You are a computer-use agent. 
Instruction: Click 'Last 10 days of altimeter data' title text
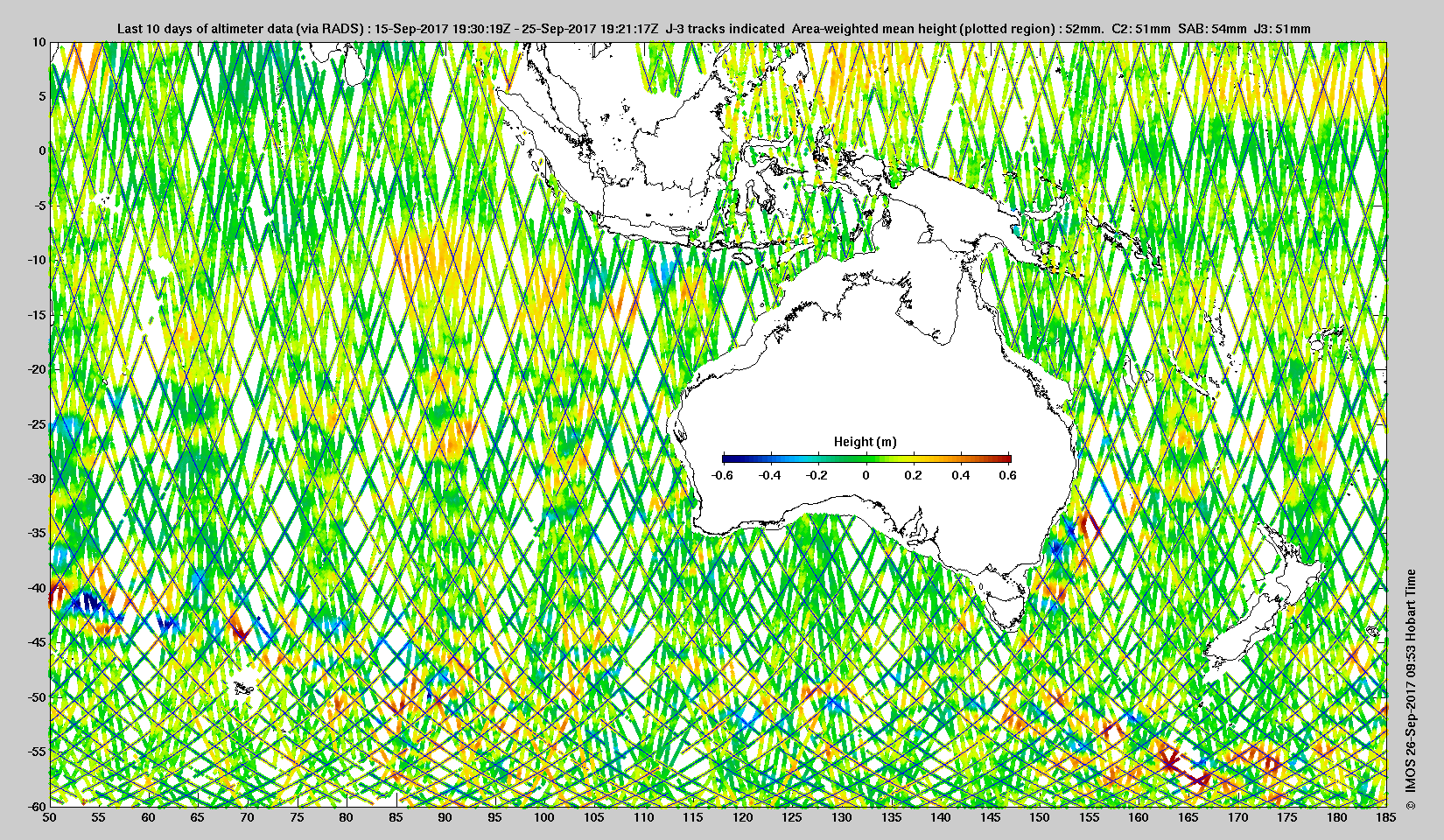[x=206, y=29]
